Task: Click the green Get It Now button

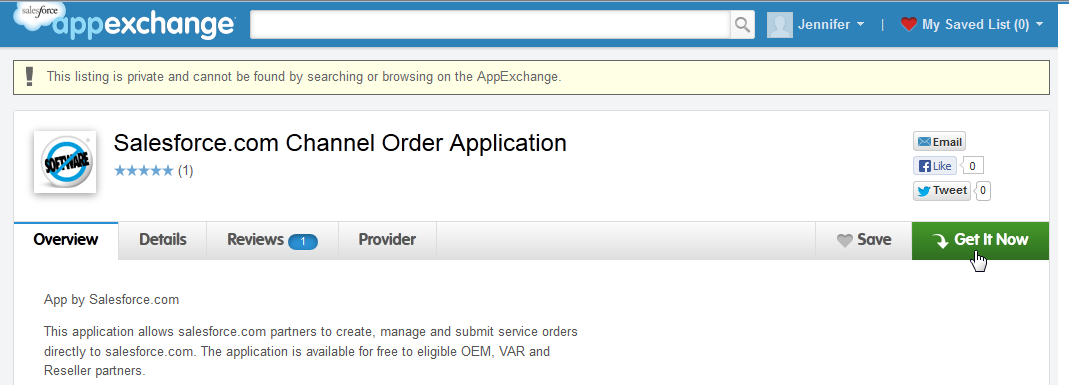Action: pos(980,240)
